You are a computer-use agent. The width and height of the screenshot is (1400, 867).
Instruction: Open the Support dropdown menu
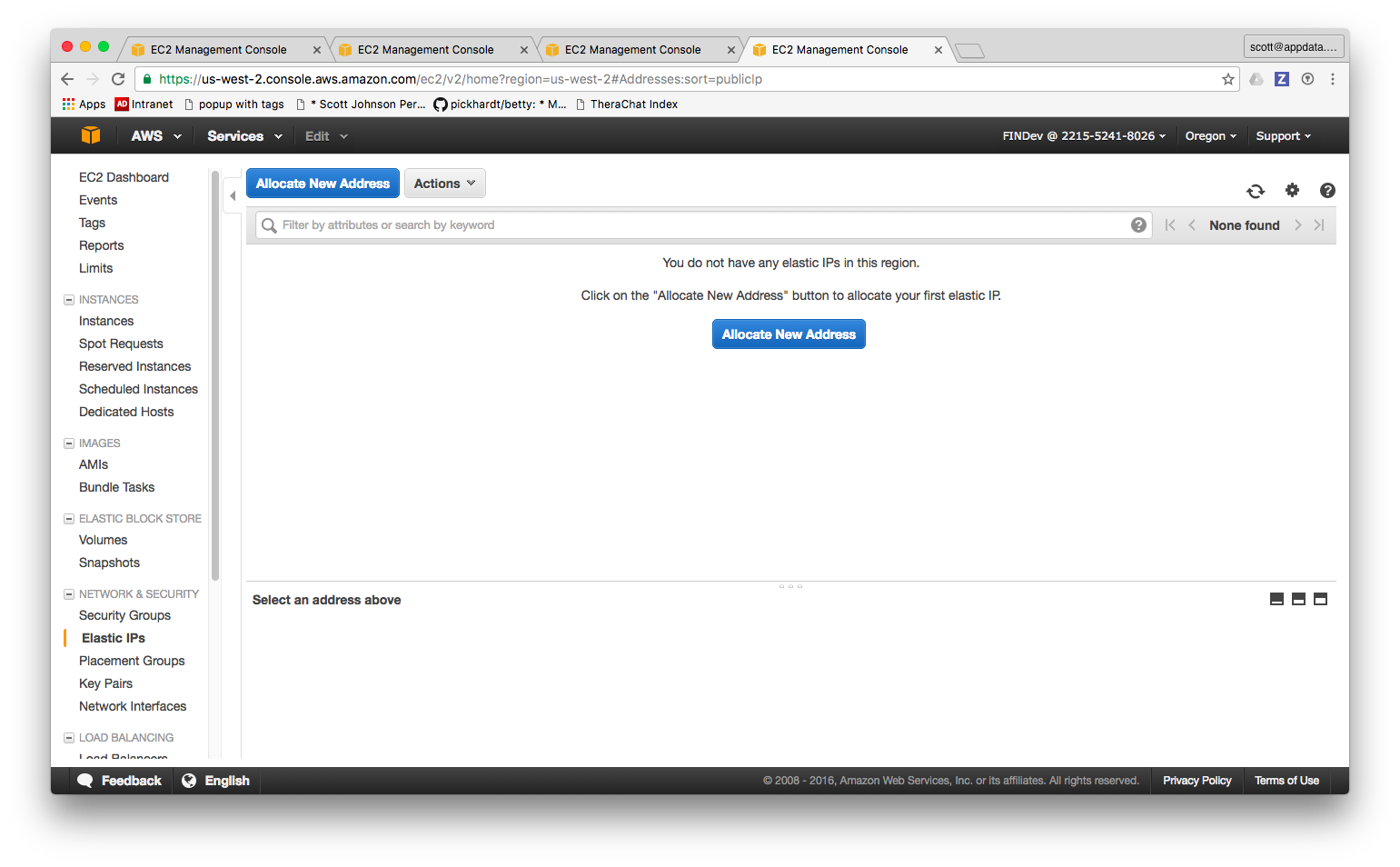[1284, 136]
